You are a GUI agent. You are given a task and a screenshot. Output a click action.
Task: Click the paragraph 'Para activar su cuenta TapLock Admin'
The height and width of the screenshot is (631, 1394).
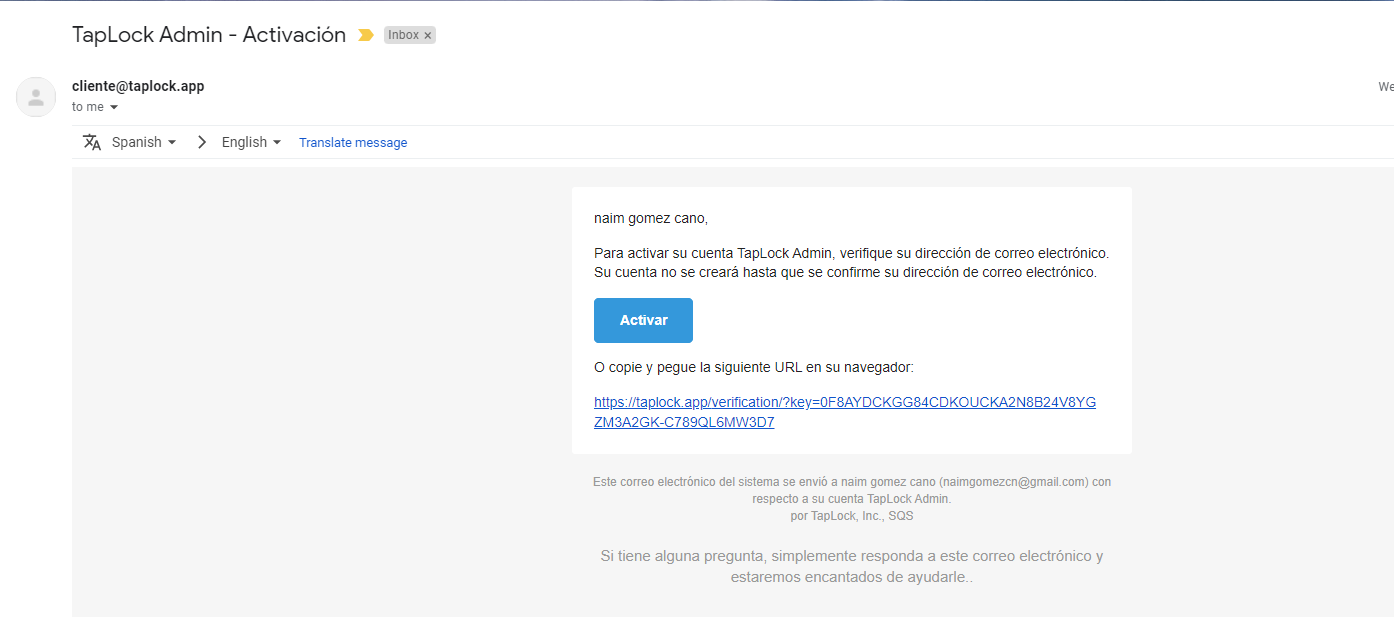click(851, 263)
